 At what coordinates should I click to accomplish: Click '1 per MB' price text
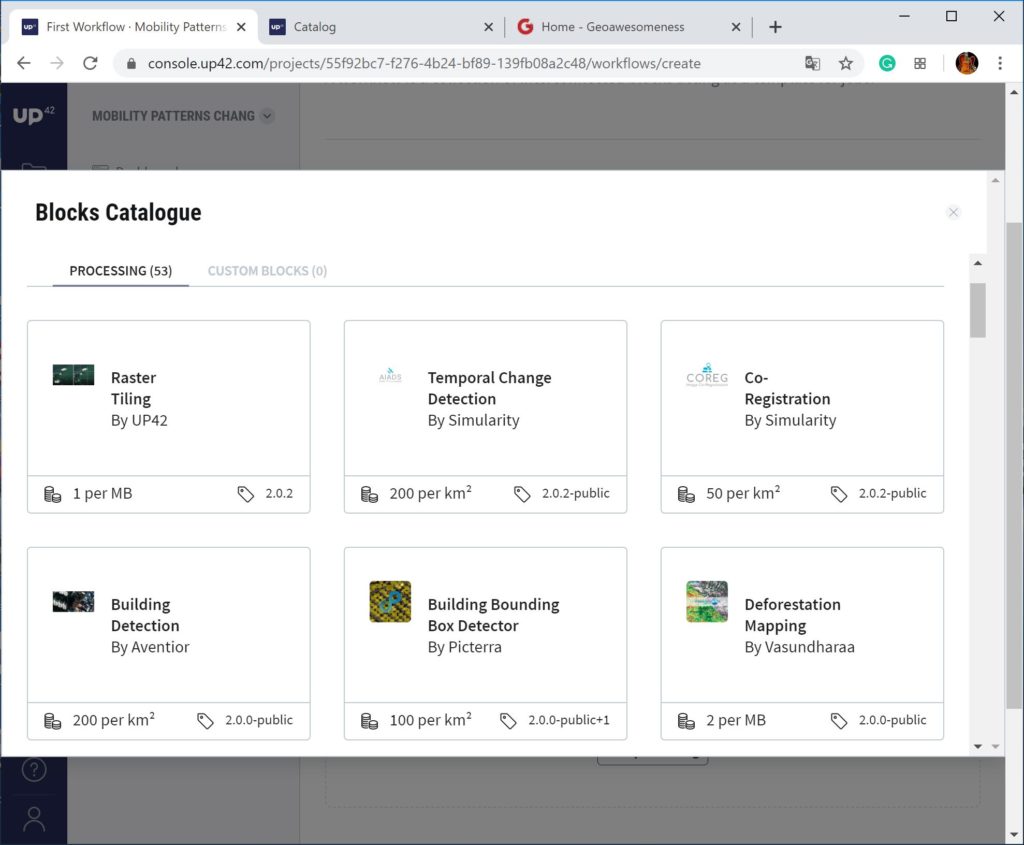click(x=103, y=494)
